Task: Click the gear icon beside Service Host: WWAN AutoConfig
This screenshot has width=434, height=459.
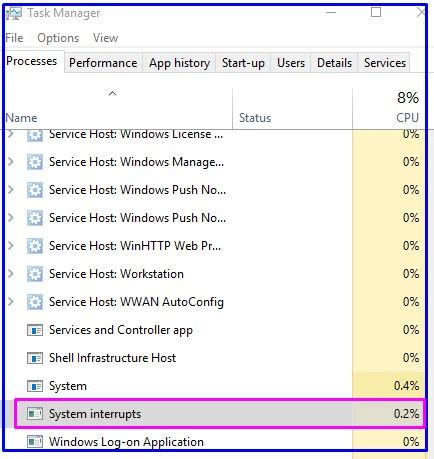Action: (35, 302)
